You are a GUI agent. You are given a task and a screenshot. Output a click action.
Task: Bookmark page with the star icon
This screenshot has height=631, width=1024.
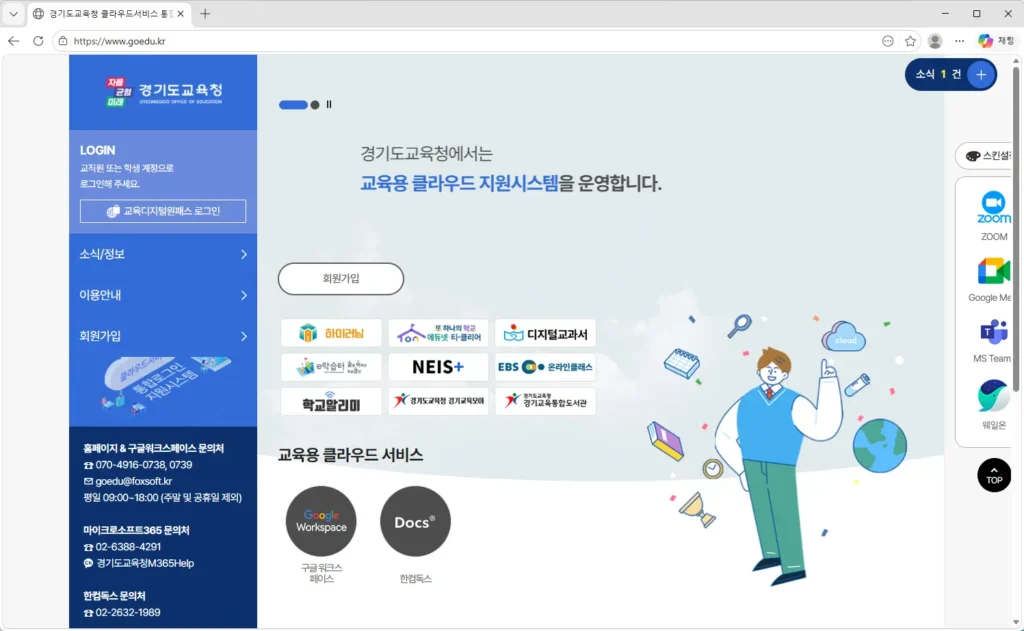tap(910, 41)
